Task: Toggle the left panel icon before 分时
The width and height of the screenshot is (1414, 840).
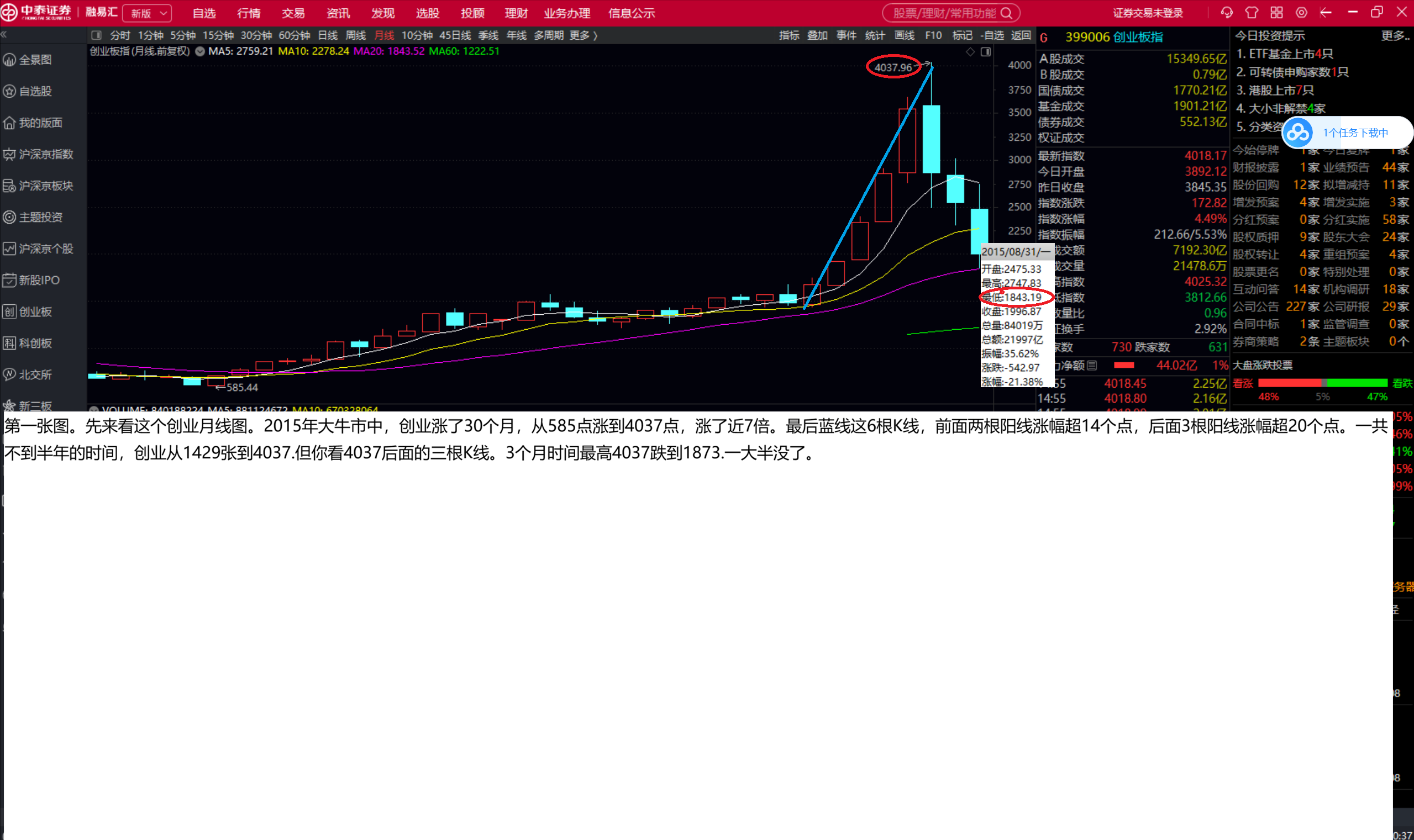Action: pyautogui.click(x=96, y=35)
